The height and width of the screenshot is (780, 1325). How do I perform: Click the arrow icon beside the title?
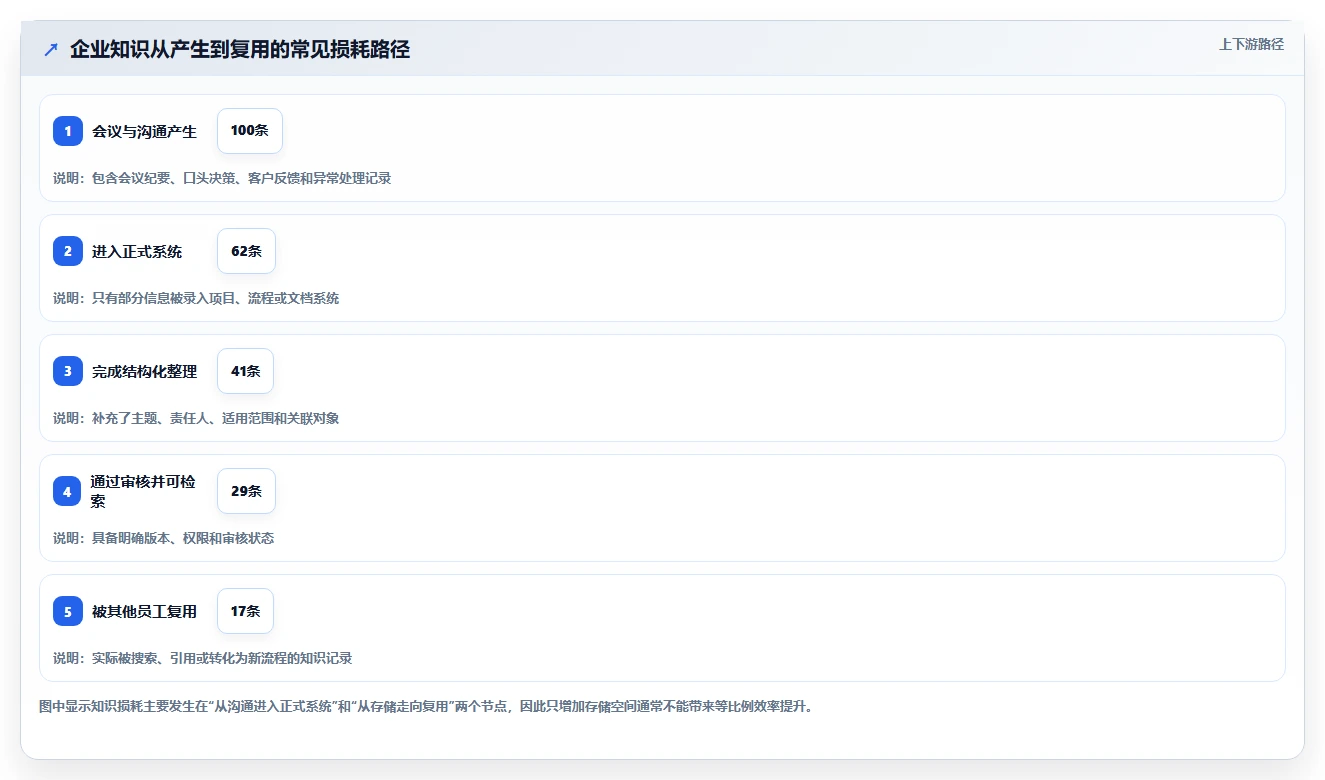tap(50, 50)
